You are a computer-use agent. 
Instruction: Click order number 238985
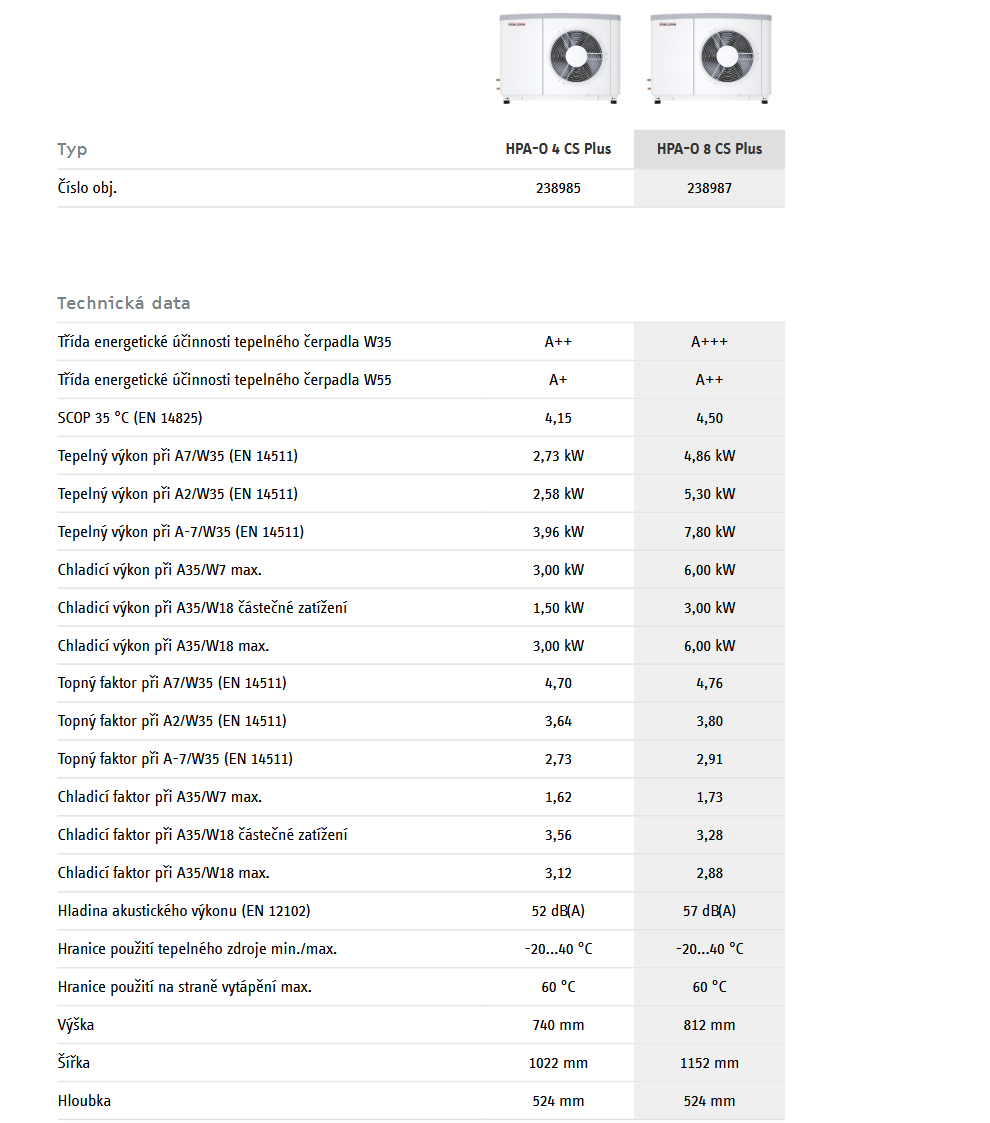coord(558,188)
